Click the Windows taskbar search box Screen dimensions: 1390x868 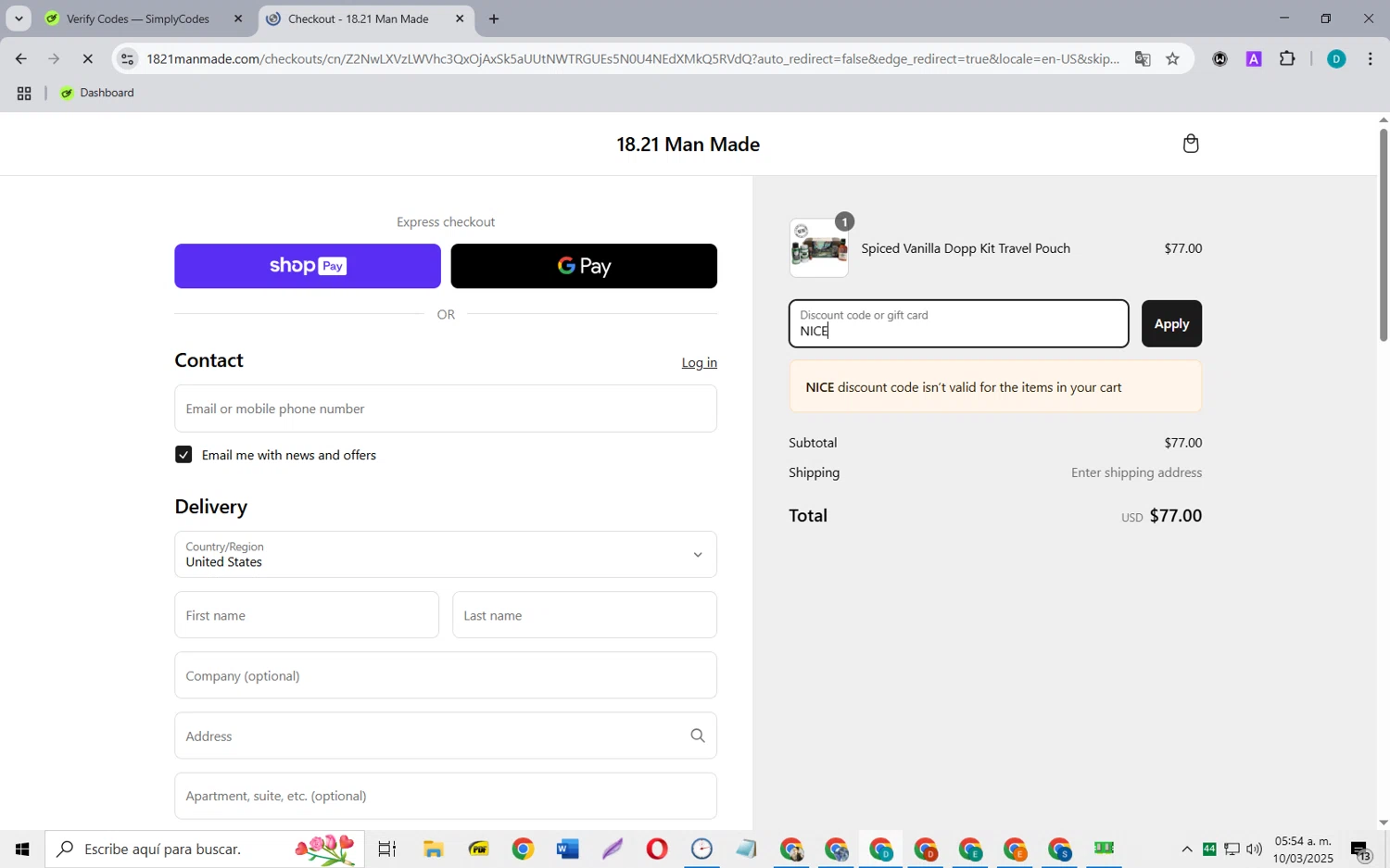[205, 849]
